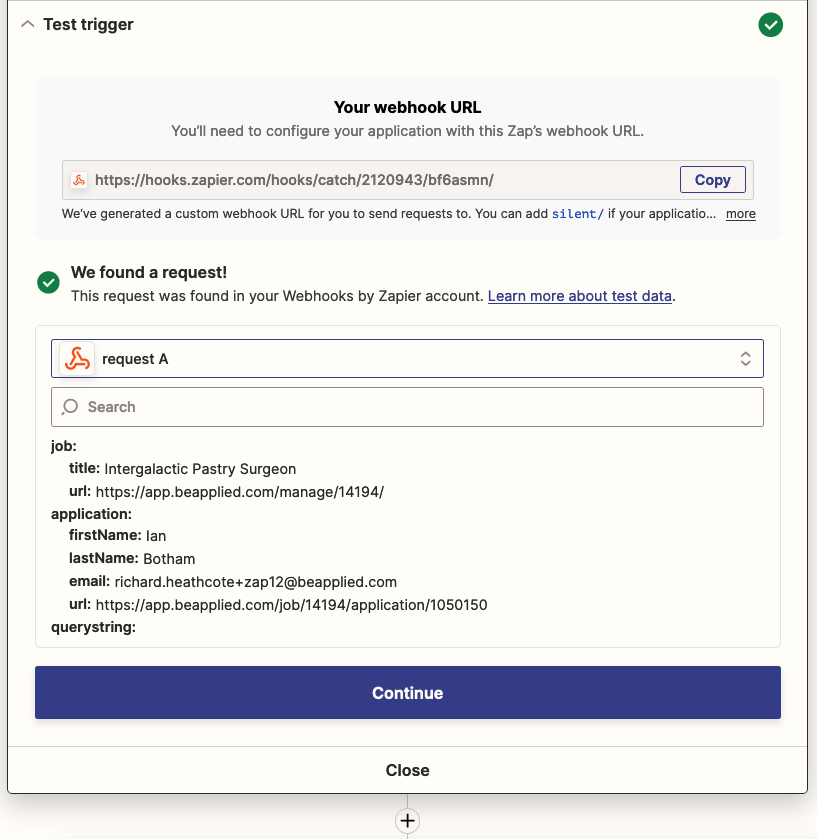Viewport: 817px width, 839px height.
Task: Open the request A dropdown
Action: [x=407, y=359]
